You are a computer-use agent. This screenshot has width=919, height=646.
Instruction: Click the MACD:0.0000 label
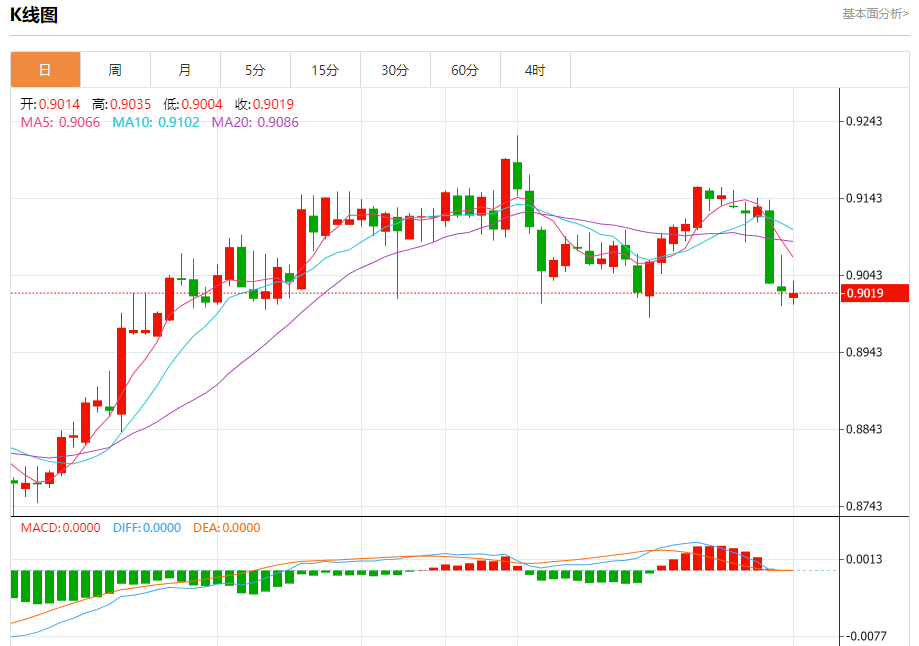[60, 528]
